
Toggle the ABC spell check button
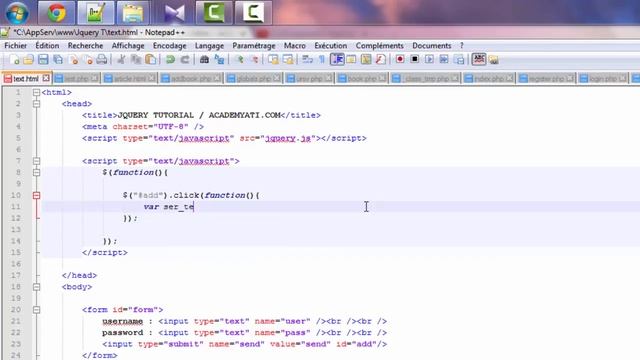pyautogui.click(x=479, y=60)
